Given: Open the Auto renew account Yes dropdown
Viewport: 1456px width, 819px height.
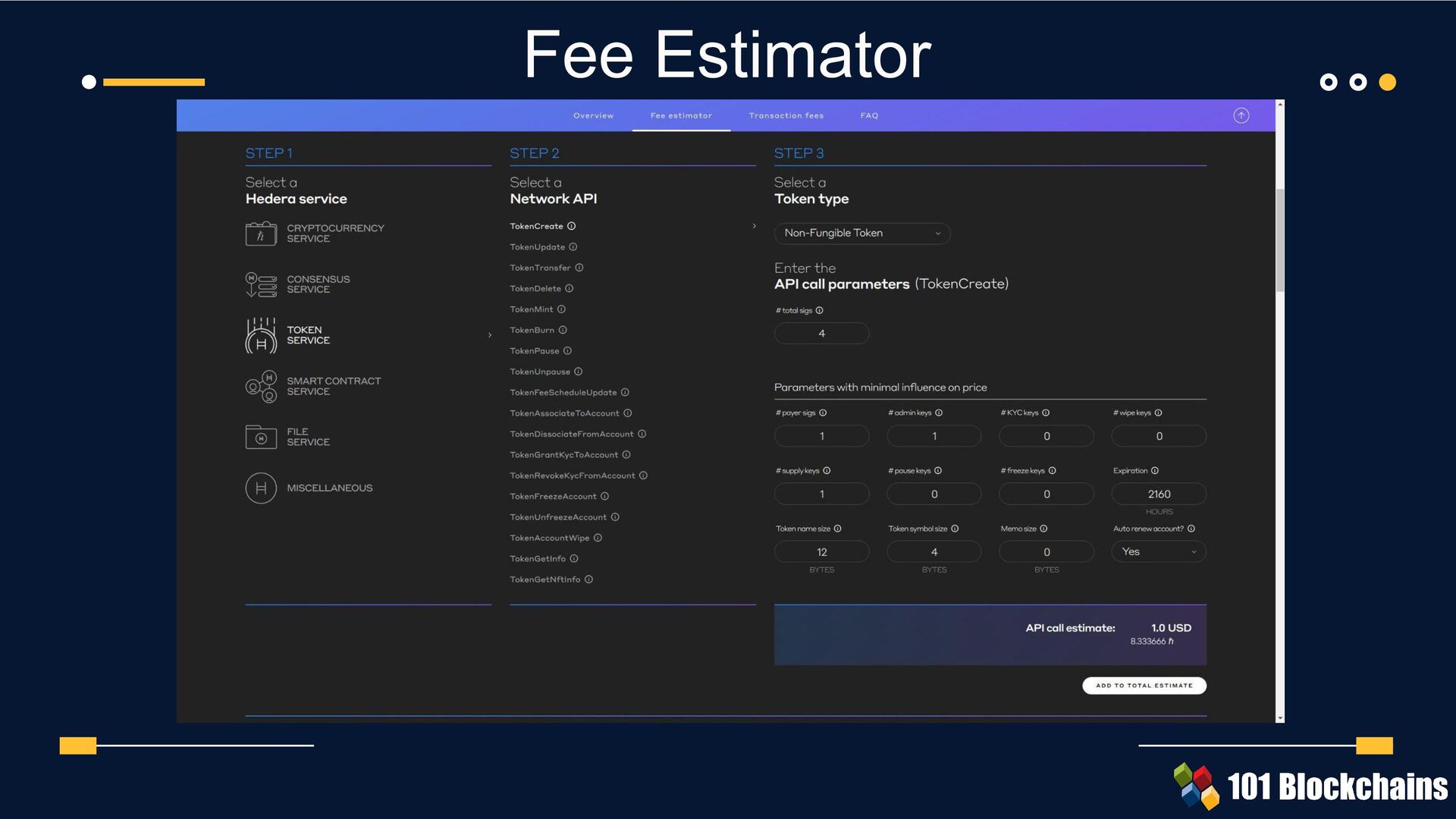Looking at the screenshot, I should [x=1158, y=551].
